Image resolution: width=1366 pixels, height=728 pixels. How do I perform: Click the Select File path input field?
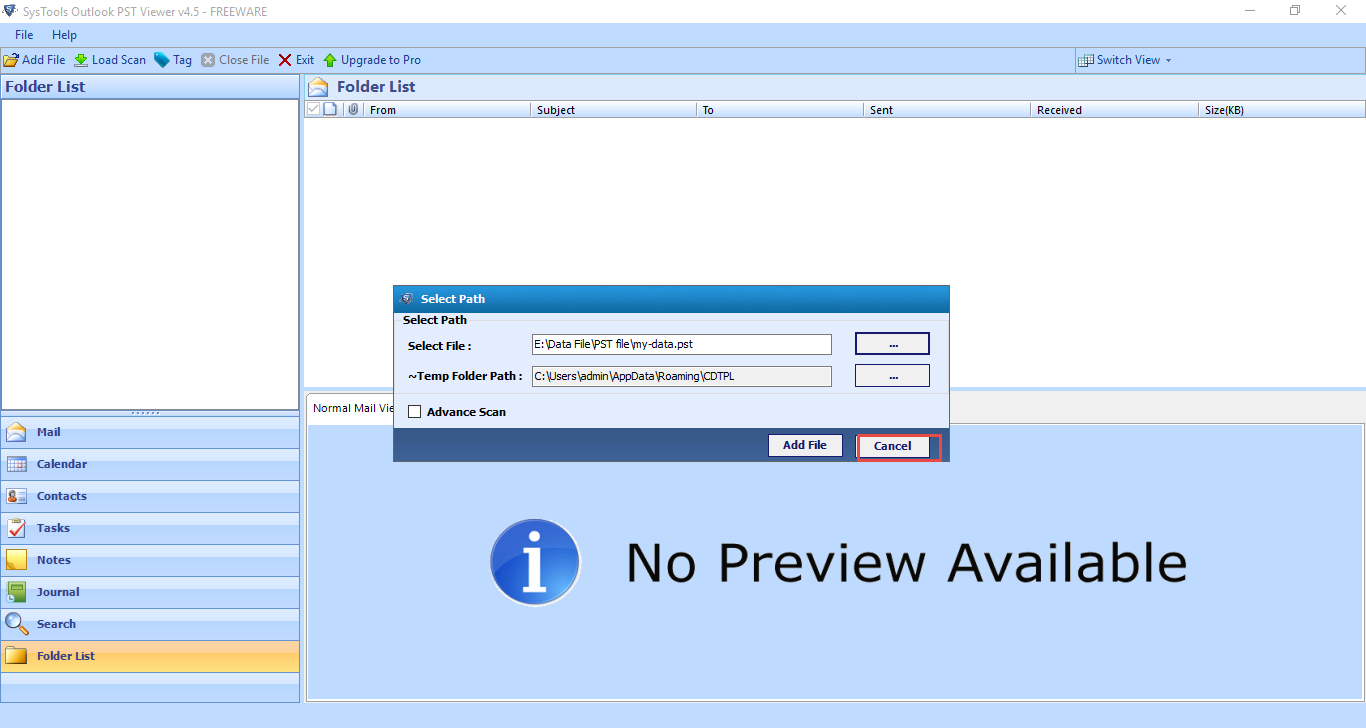pyautogui.click(x=681, y=344)
